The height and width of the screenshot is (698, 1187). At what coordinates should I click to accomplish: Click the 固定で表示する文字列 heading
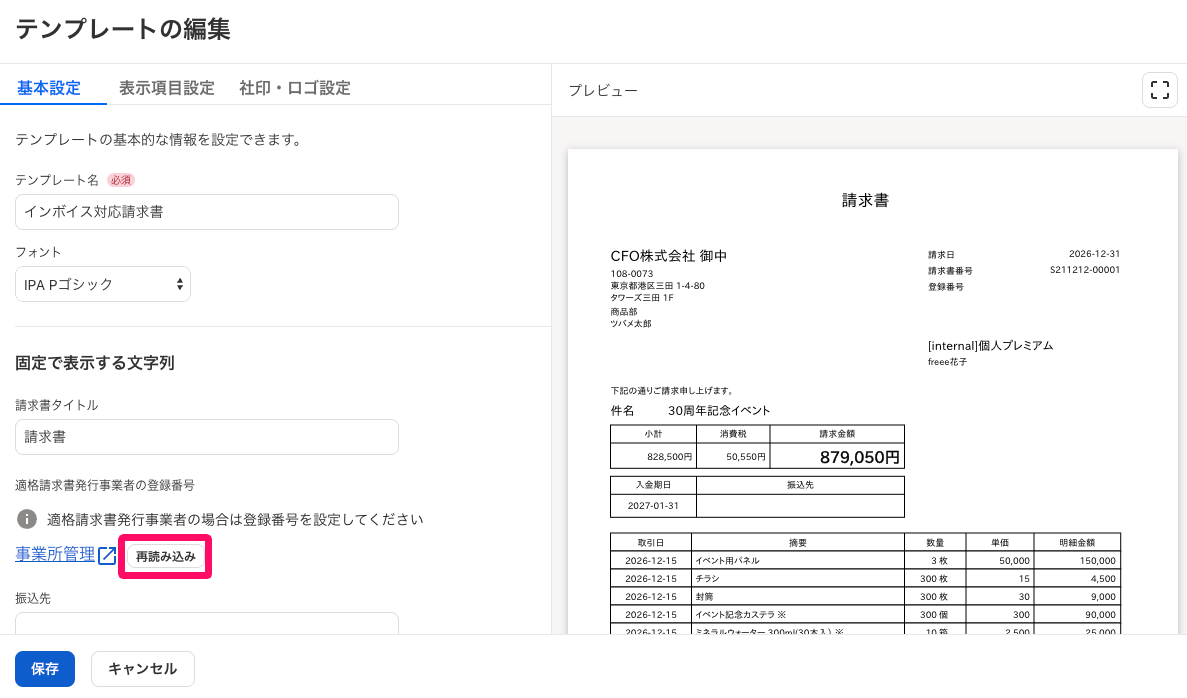click(x=95, y=363)
